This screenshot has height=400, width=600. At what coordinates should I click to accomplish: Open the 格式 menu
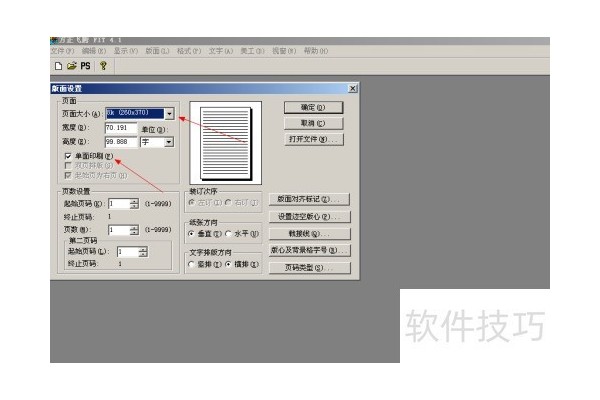click(189, 51)
